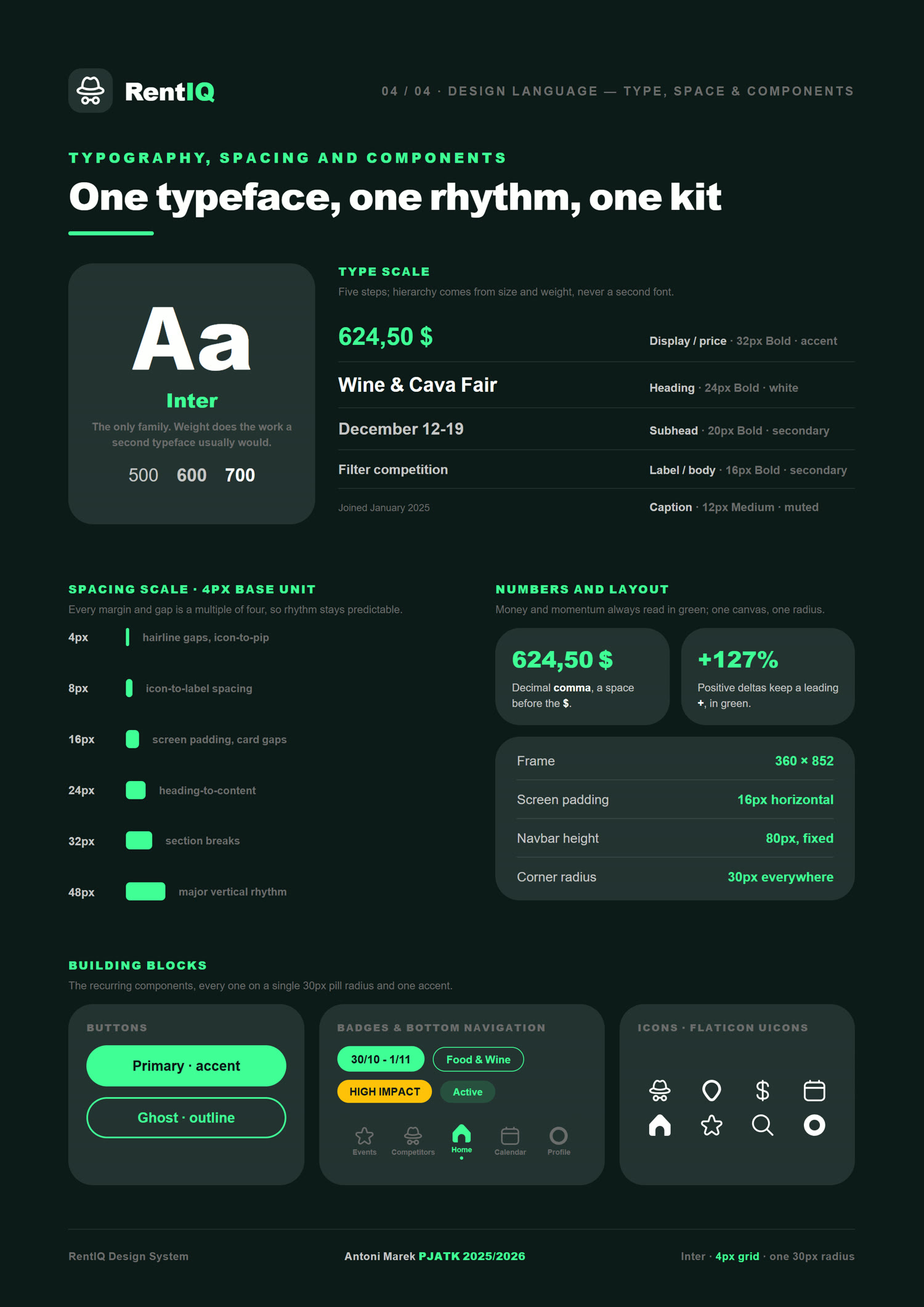Click the section breaks label
The image size is (924, 1307).
[x=203, y=841]
